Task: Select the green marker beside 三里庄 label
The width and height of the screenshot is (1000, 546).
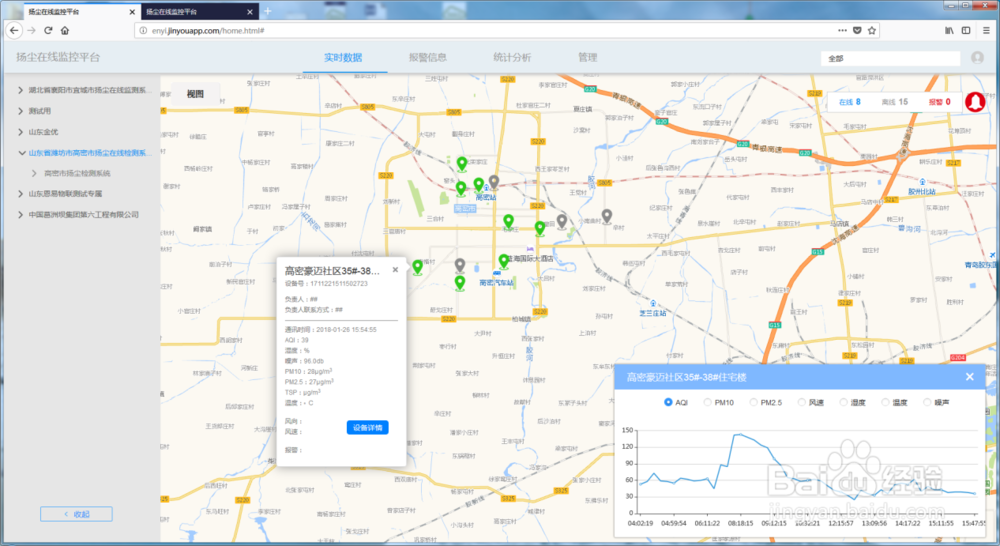Action: 508,221
